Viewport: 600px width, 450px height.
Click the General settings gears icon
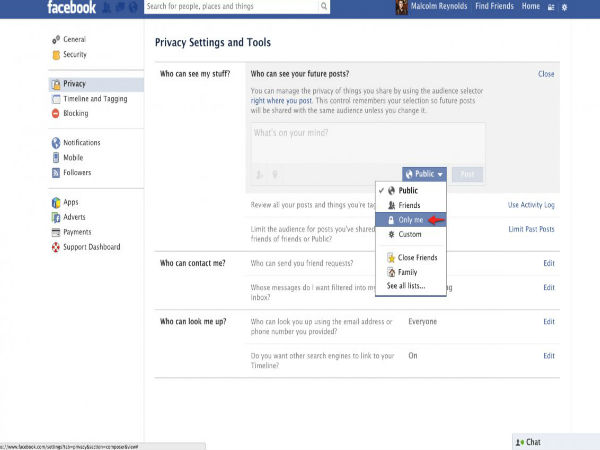tap(56, 39)
